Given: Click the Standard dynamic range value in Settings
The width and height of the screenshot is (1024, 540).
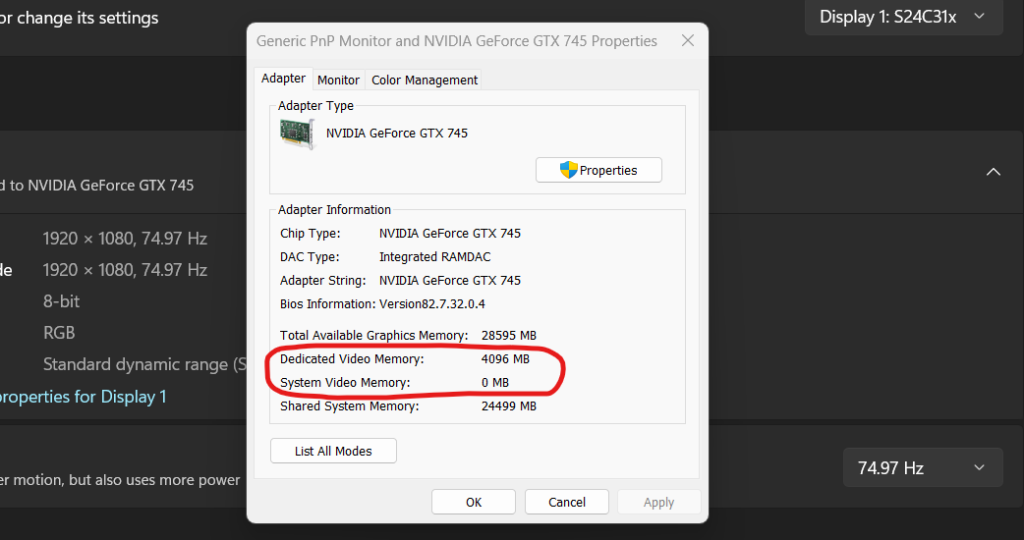Looking at the screenshot, I should (144, 364).
